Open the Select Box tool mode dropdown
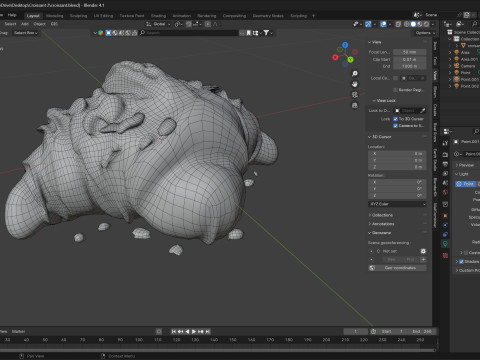 pyautogui.click(x=25, y=33)
